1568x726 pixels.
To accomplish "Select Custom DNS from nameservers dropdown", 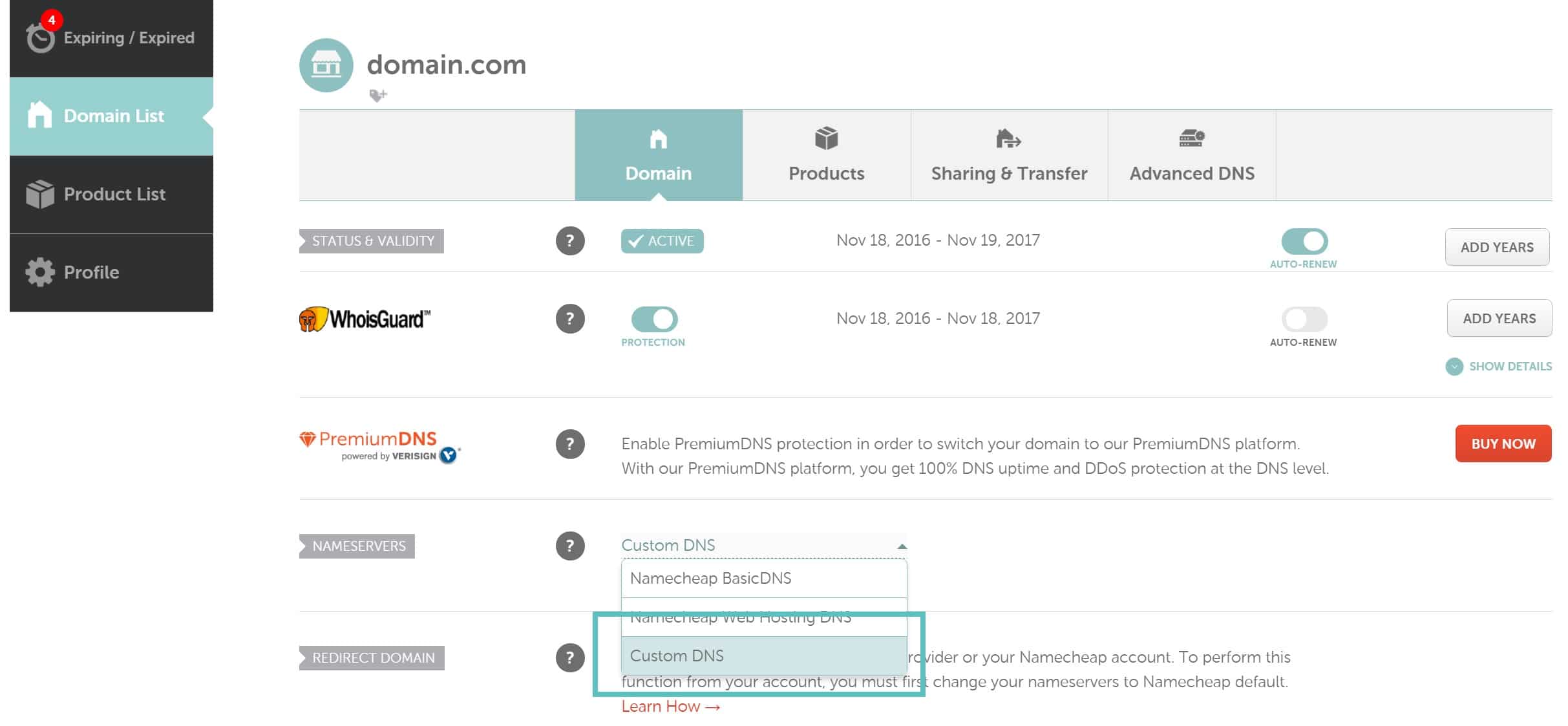I will (675, 655).
